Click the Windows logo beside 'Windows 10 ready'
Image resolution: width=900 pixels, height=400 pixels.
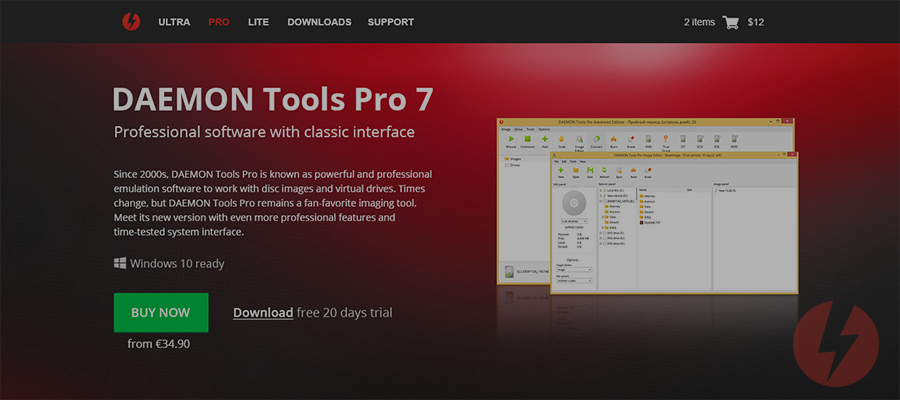pyautogui.click(x=120, y=263)
